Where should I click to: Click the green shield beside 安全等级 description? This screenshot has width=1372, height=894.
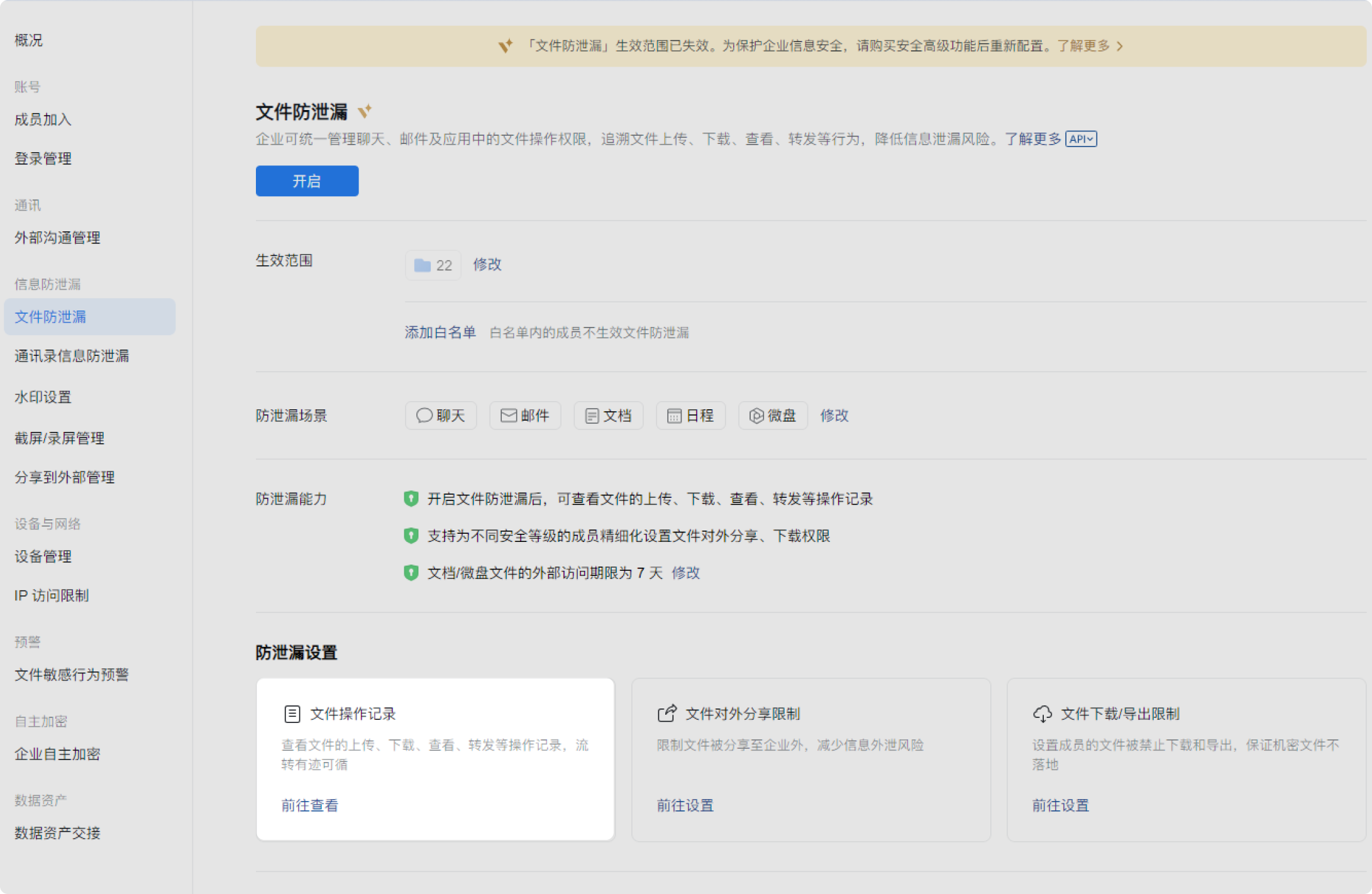pyautogui.click(x=411, y=536)
